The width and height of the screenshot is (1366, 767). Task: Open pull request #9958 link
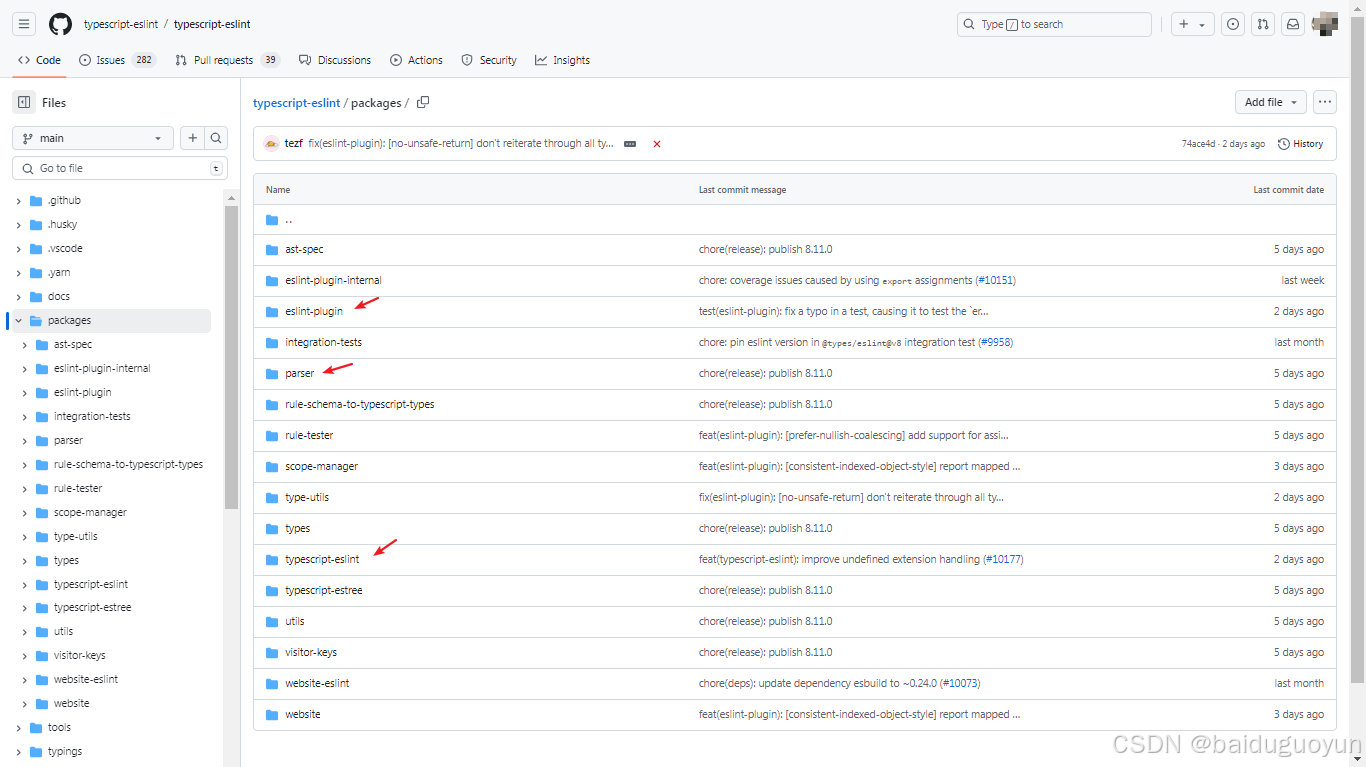[996, 342]
